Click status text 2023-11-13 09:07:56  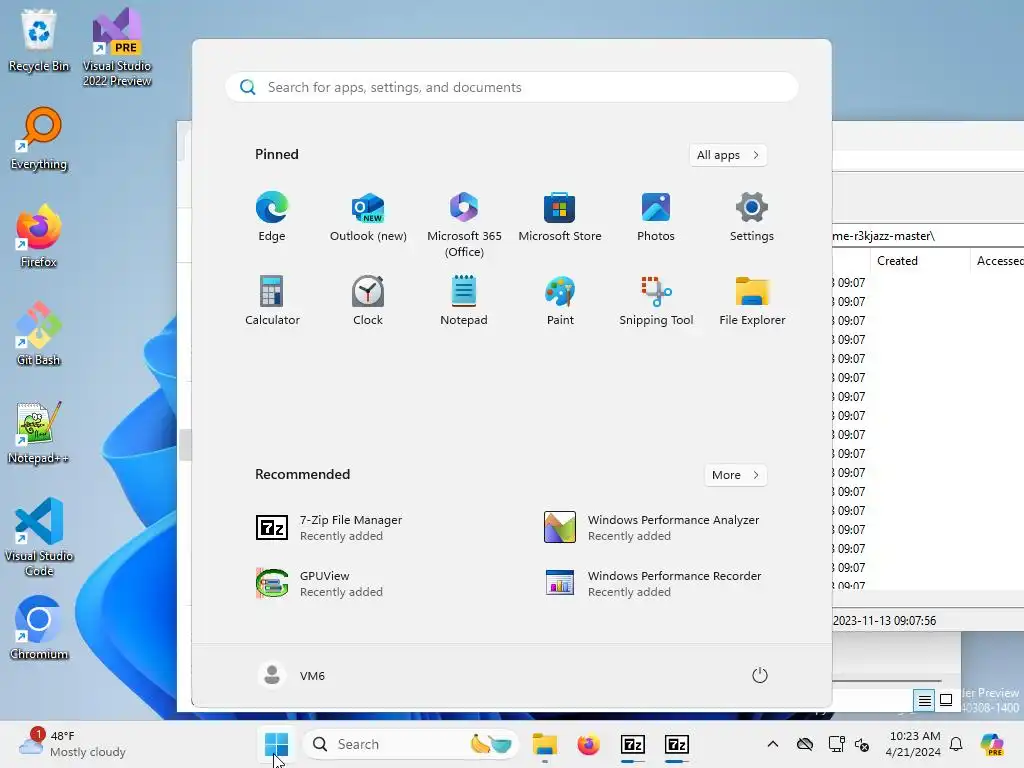point(884,620)
